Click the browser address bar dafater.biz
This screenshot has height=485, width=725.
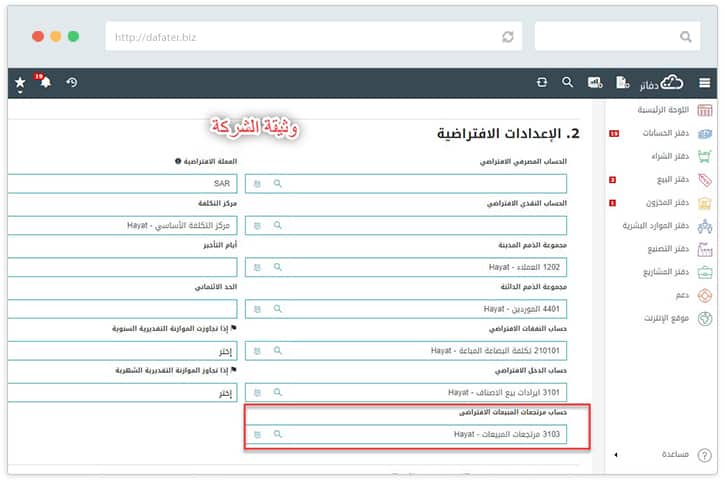[x=300, y=37]
